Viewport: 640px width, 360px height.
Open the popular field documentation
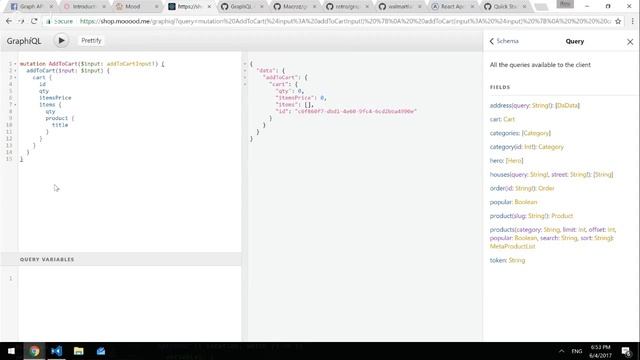coord(500,202)
